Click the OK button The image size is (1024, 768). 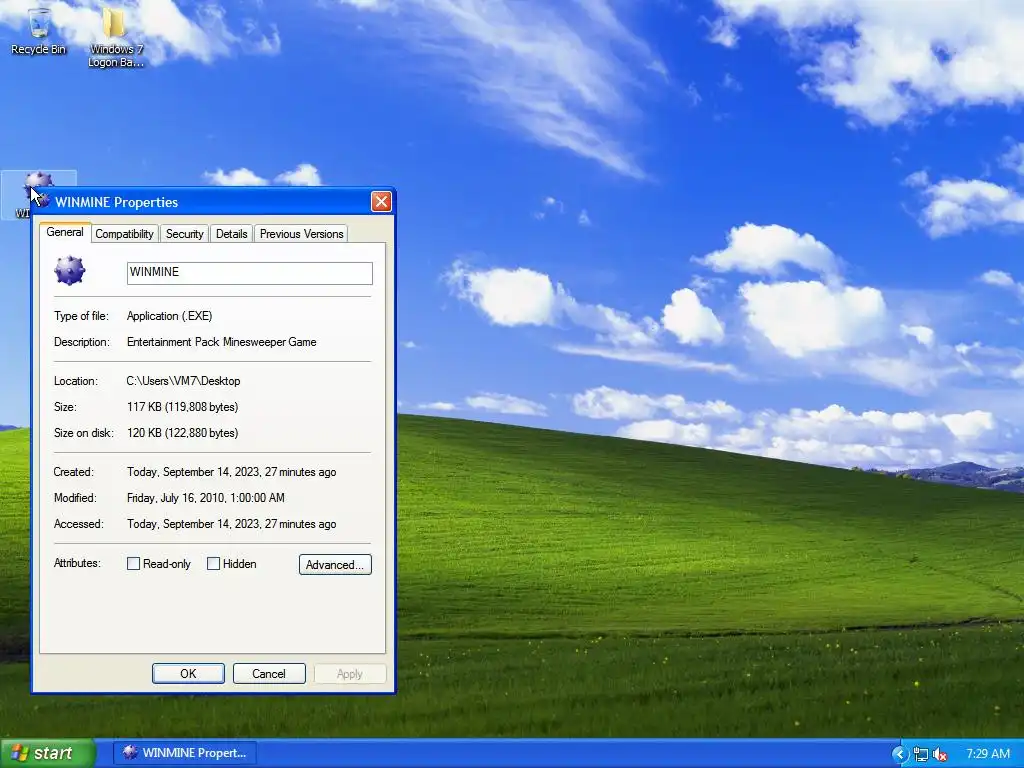[x=188, y=673]
